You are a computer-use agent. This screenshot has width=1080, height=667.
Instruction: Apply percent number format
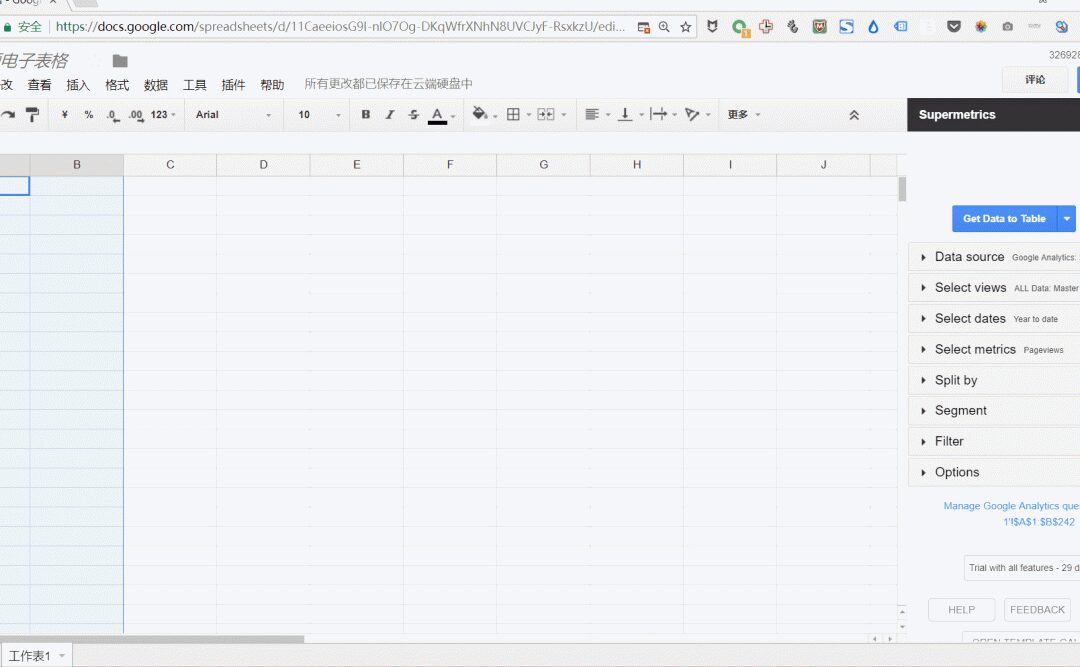point(89,114)
